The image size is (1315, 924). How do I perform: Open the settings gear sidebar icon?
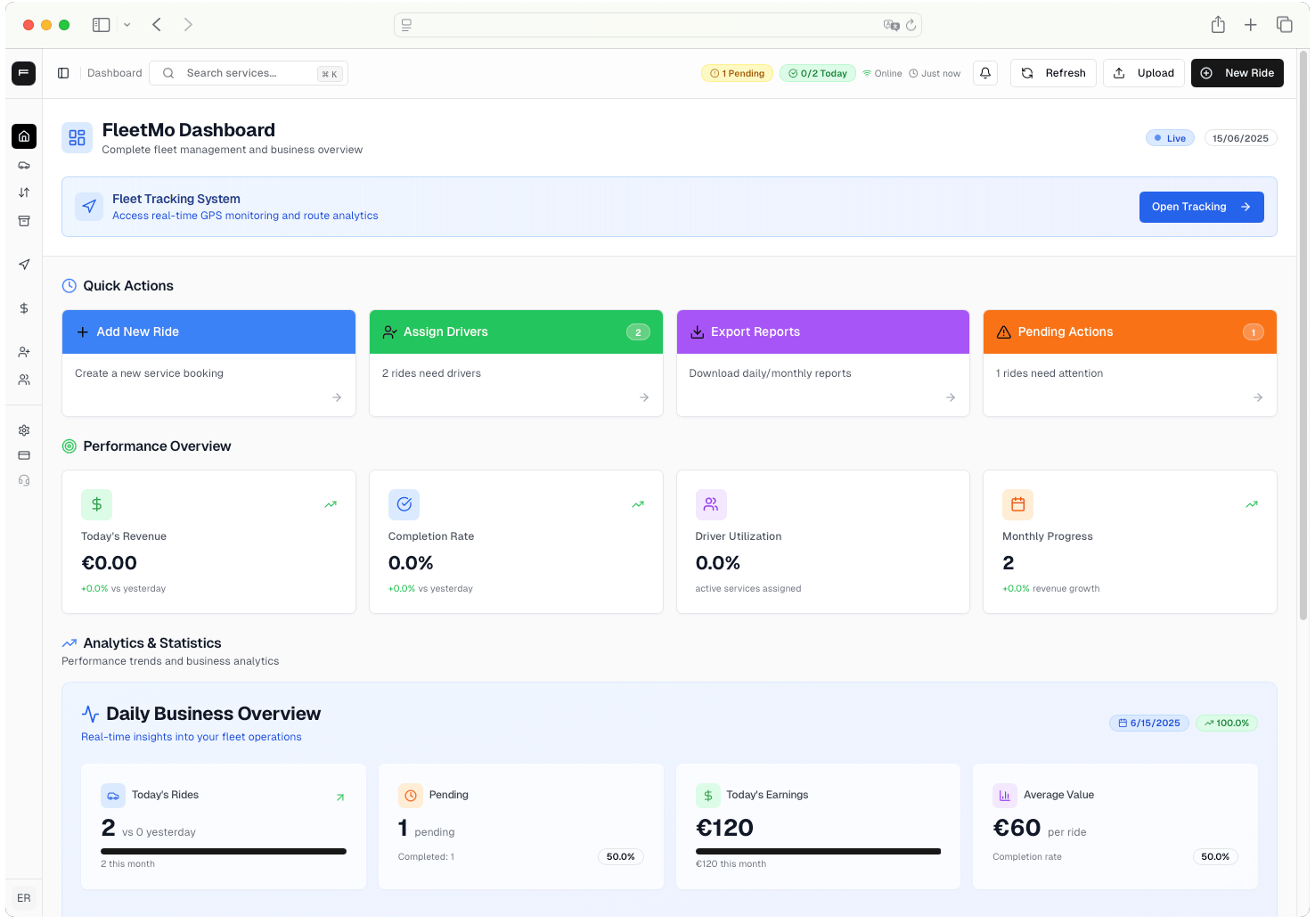pos(24,430)
